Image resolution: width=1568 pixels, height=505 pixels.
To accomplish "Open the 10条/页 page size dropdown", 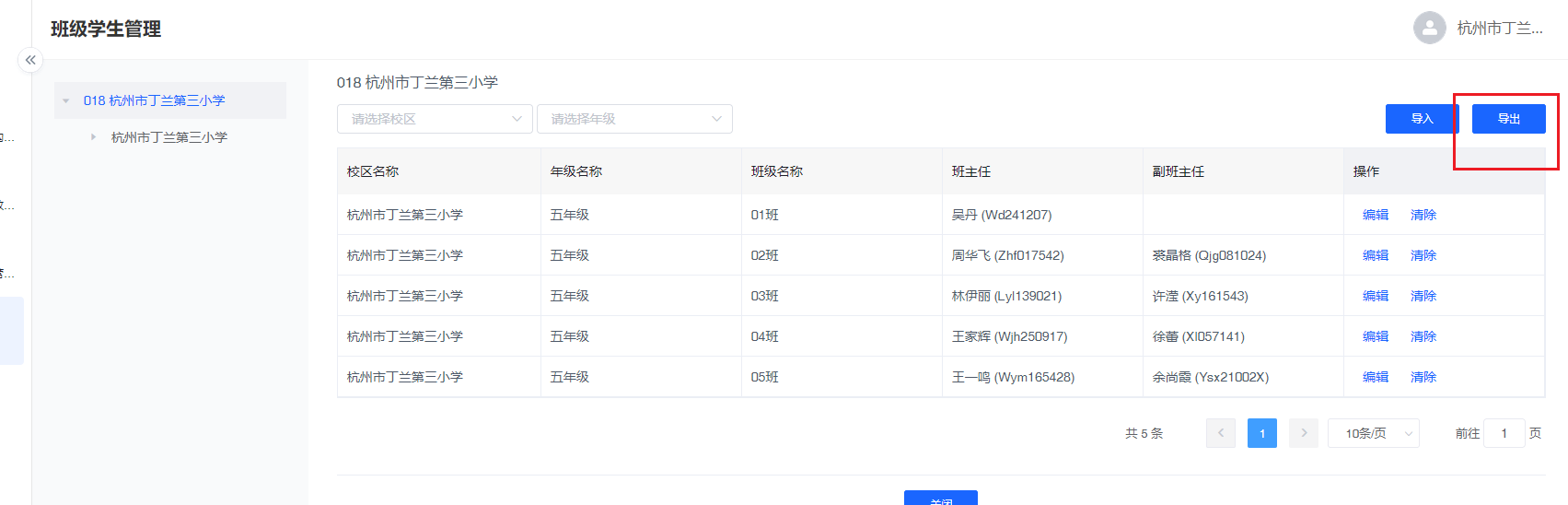I will 1373,433.
